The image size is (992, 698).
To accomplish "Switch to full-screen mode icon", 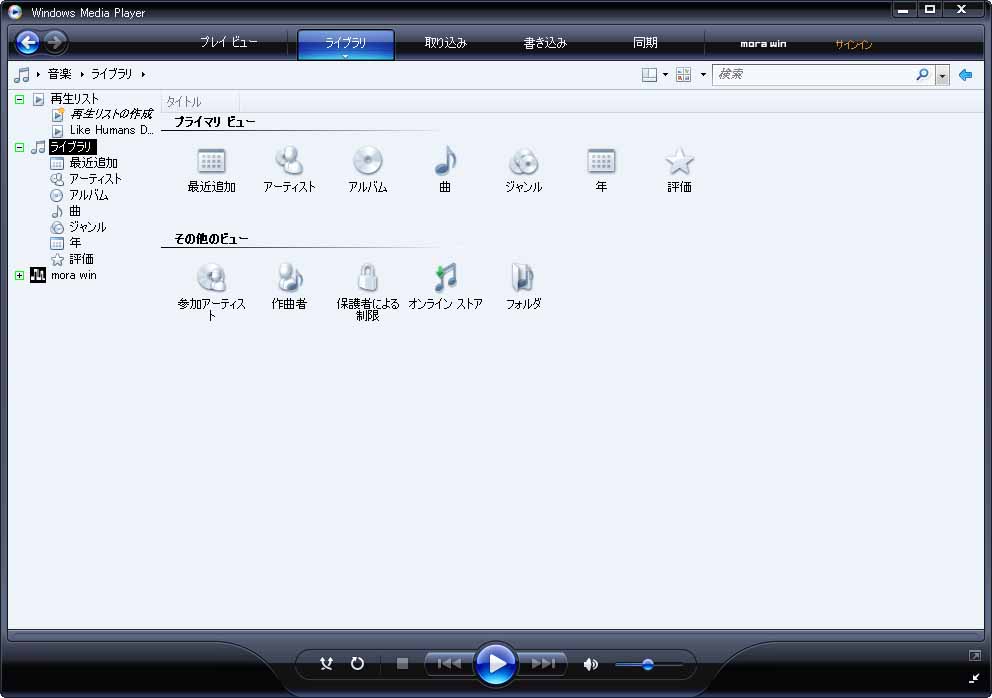I will 974,655.
